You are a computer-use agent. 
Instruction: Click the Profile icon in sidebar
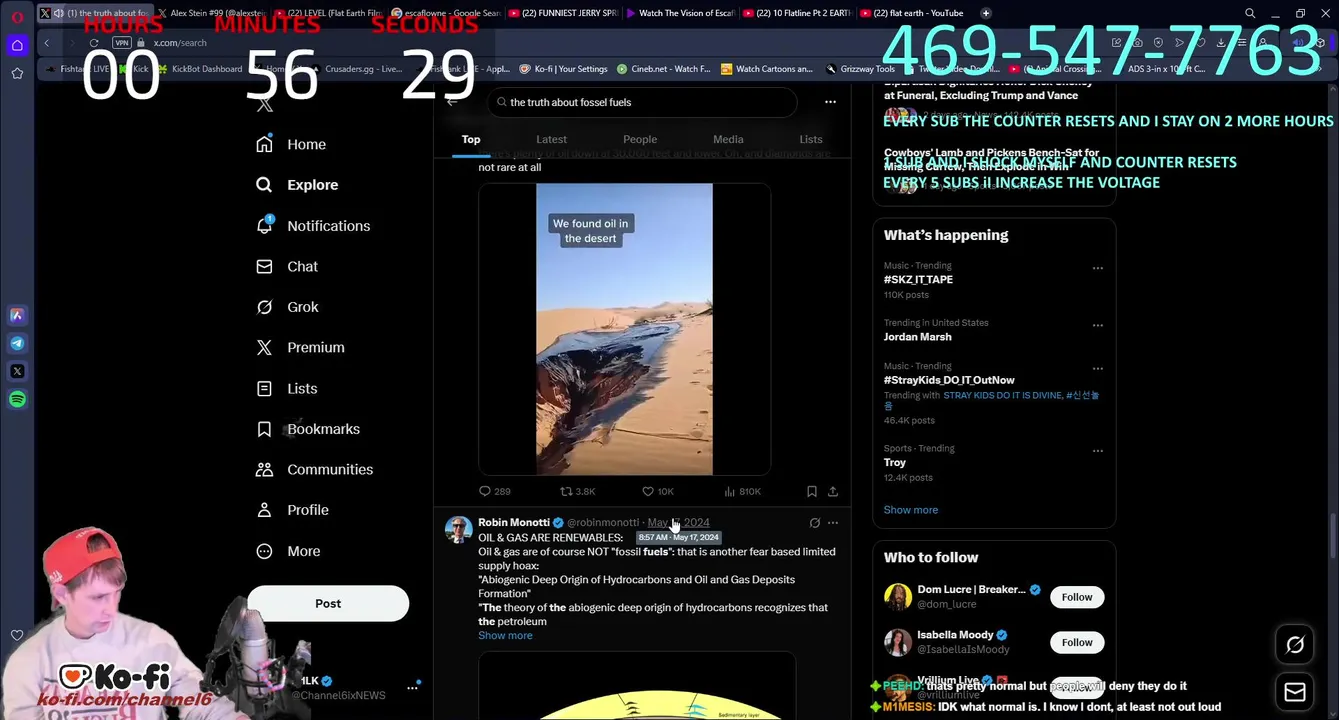[x=264, y=510]
